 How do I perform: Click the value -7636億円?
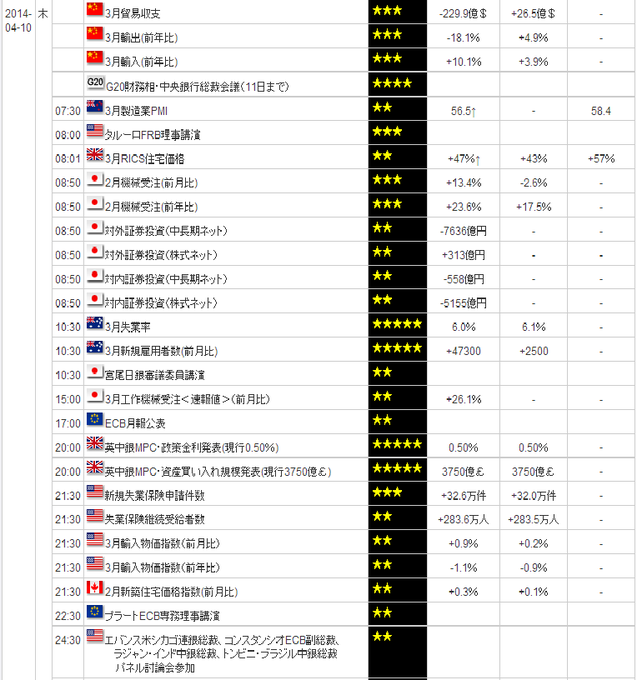(x=463, y=231)
